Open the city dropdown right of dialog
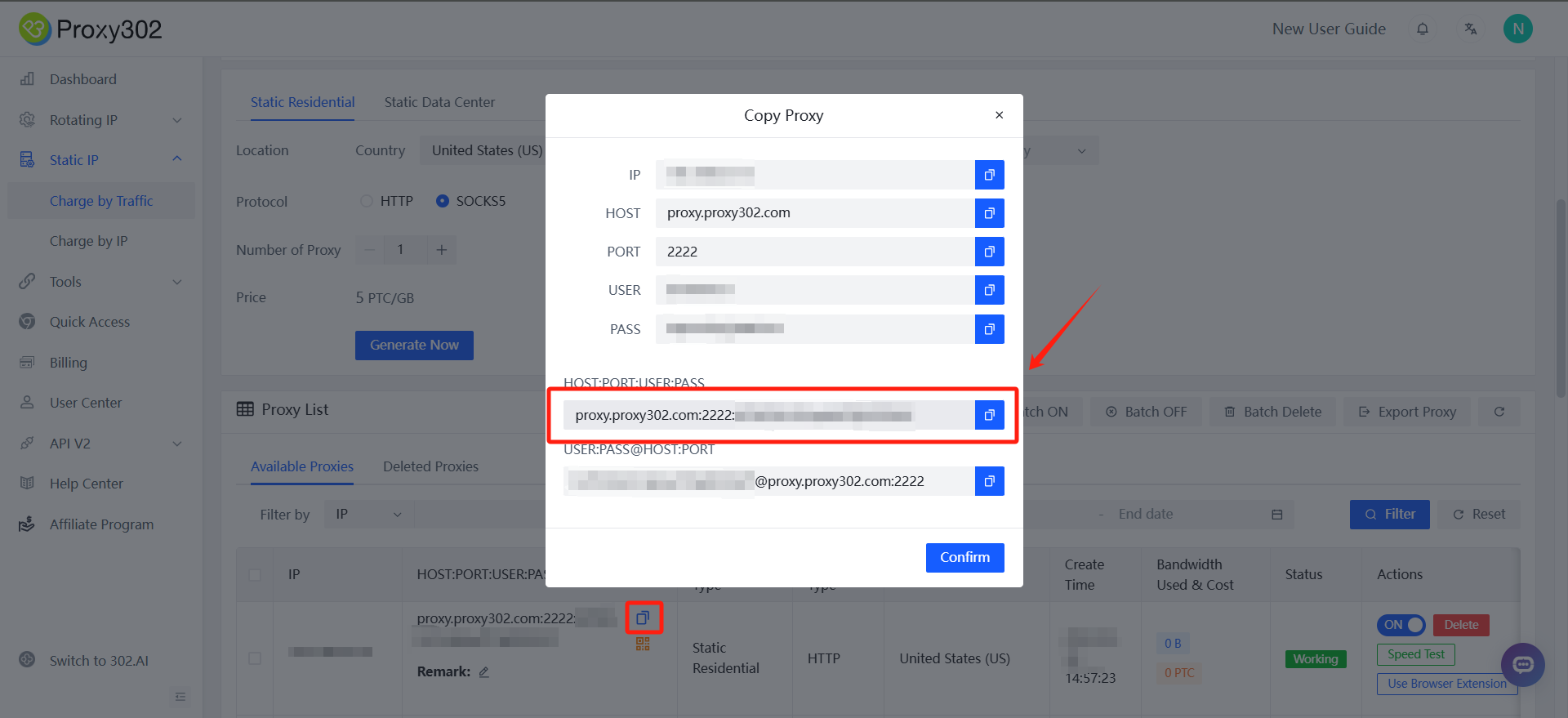This screenshot has height=718, width=1568. coord(1061,150)
